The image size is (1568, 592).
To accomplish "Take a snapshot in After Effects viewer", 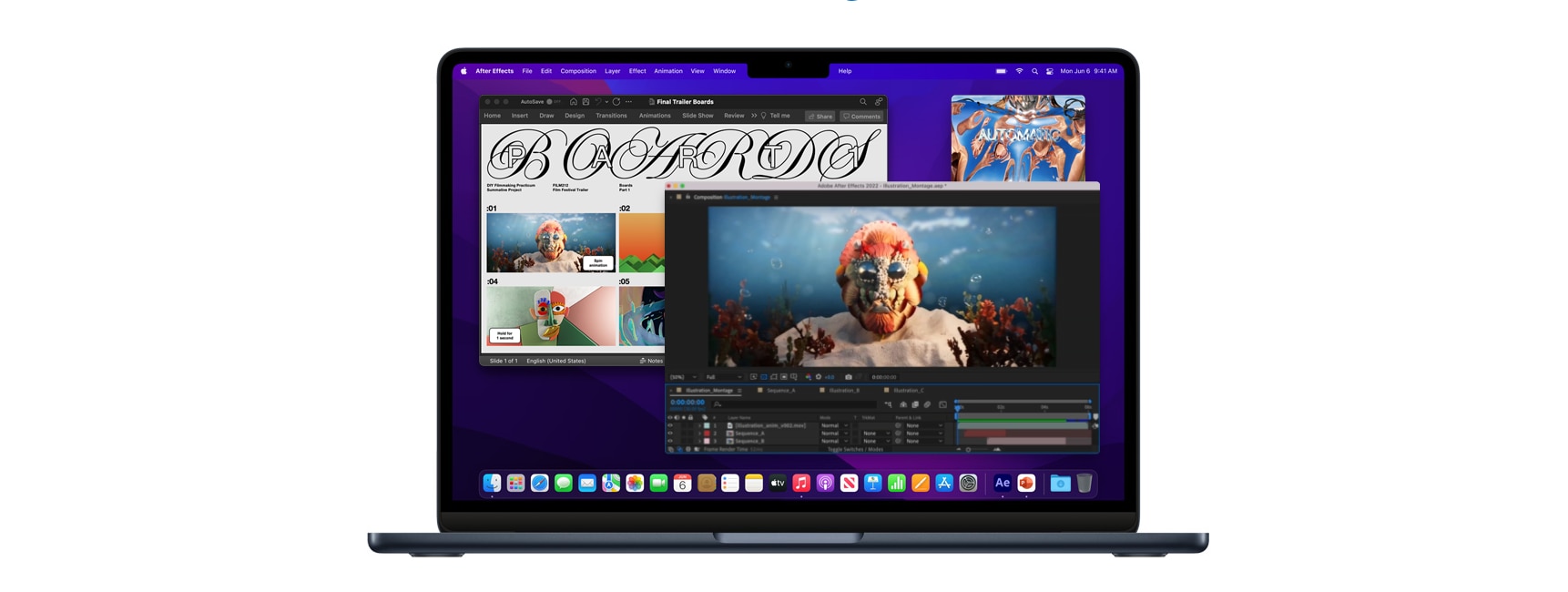I will 849,377.
